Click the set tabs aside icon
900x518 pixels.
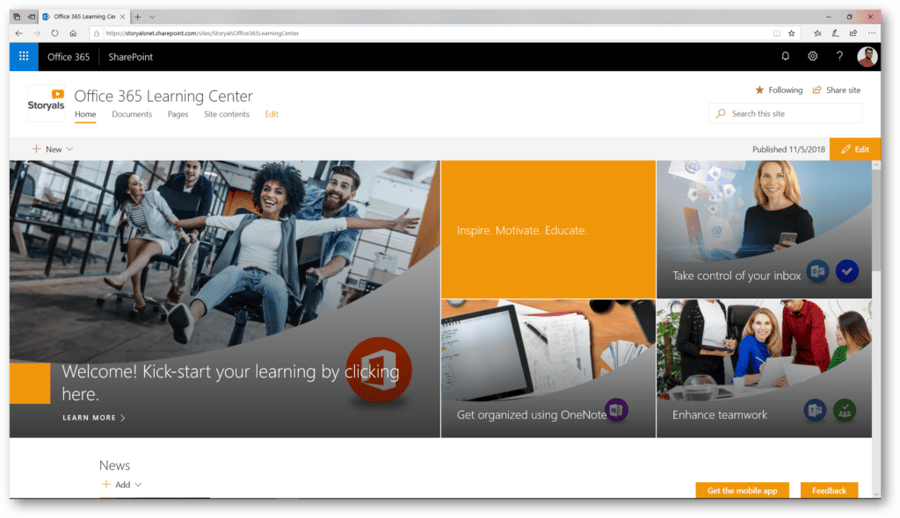click(32, 17)
